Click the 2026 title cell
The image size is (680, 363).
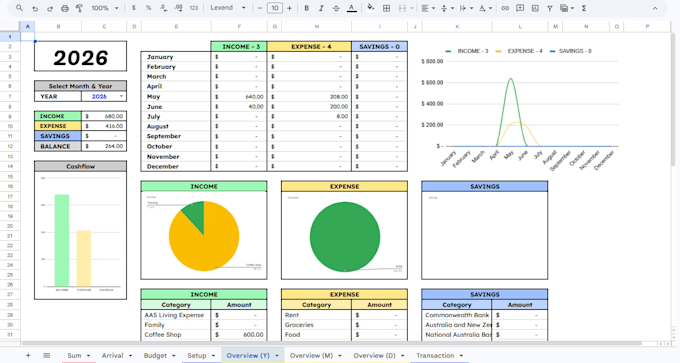tap(81, 56)
